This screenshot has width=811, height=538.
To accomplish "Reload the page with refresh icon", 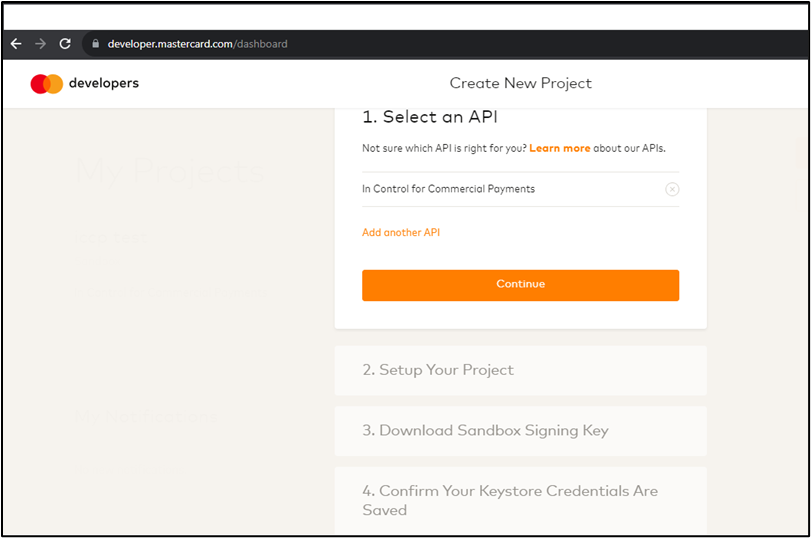I will tap(65, 44).
